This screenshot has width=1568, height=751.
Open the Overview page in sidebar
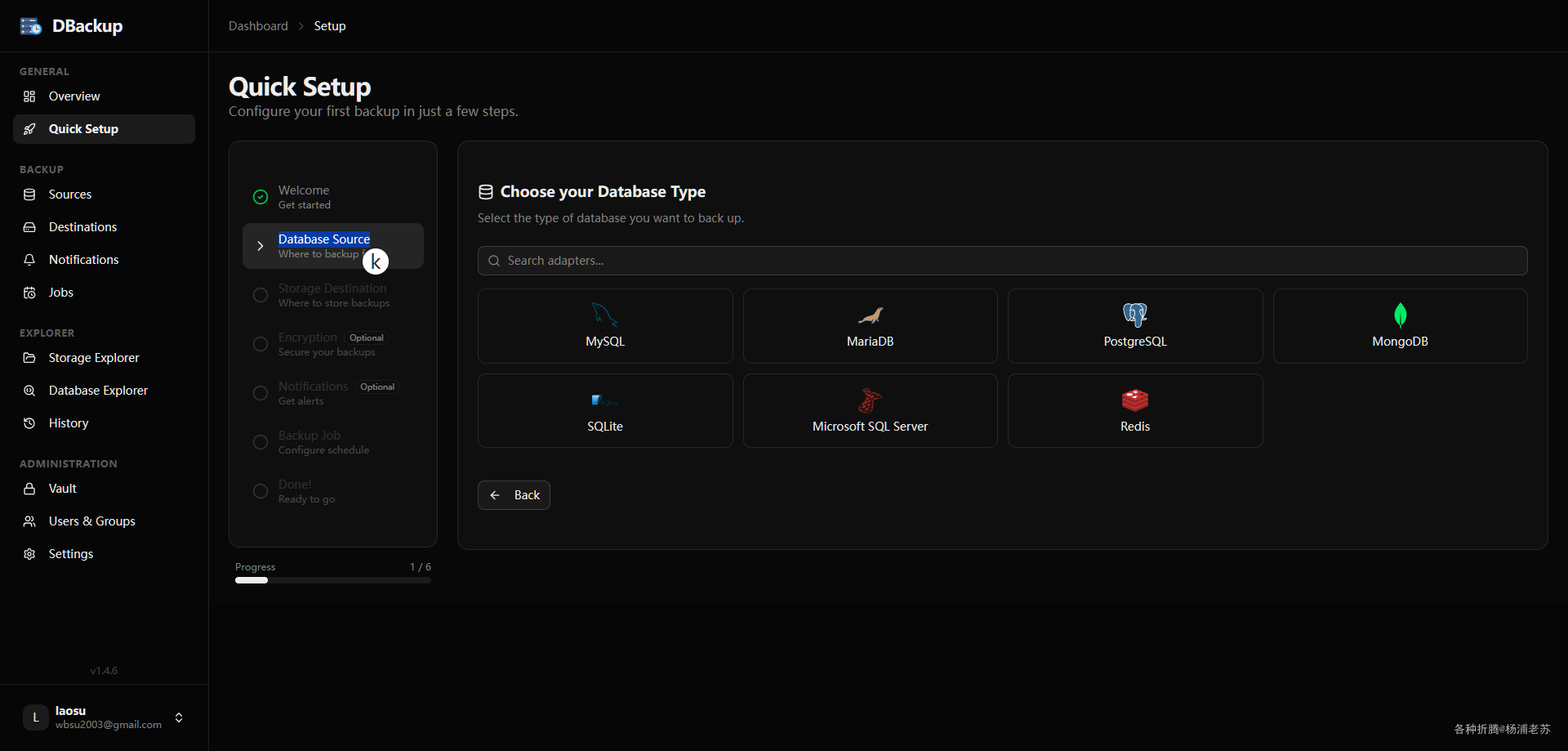104,96
